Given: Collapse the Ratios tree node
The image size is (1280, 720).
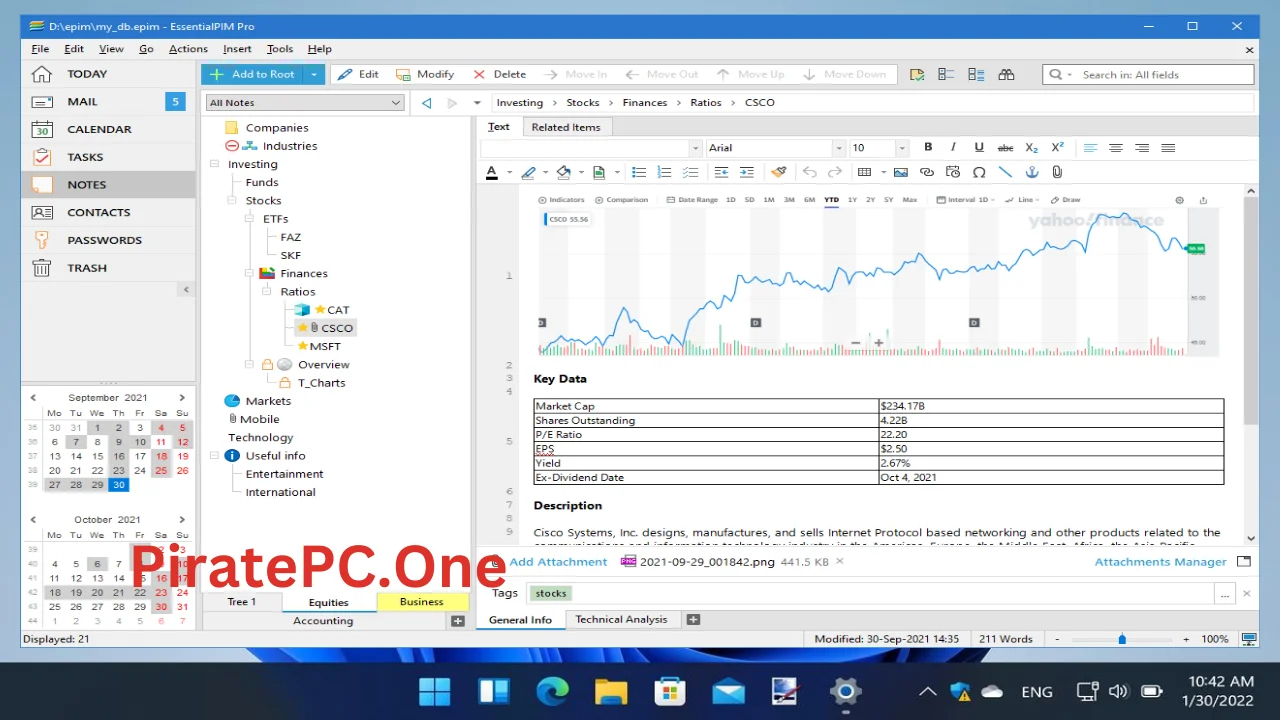Looking at the screenshot, I should [268, 292].
